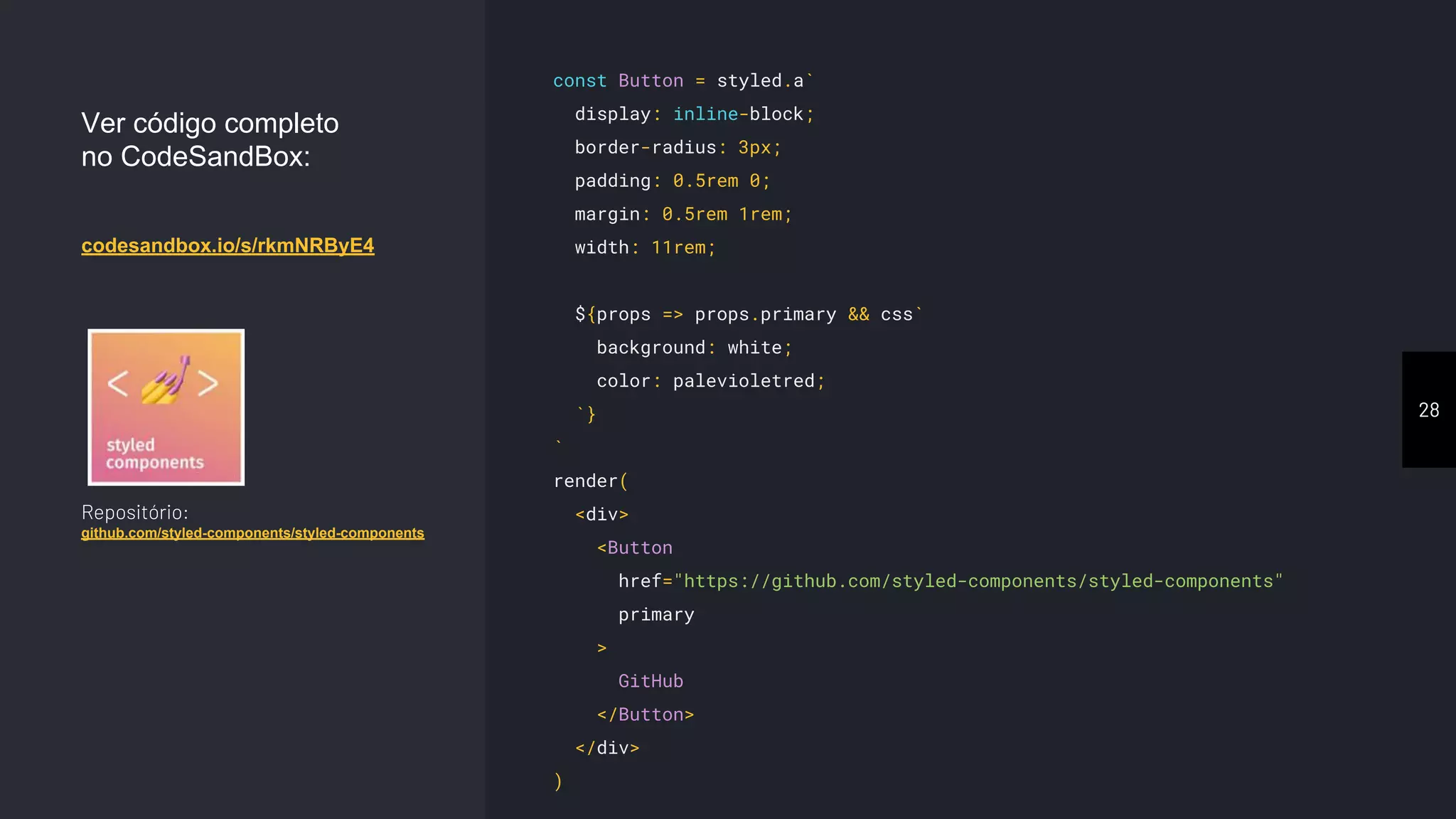
Task: Click the href github URL string in code
Action: point(978,582)
